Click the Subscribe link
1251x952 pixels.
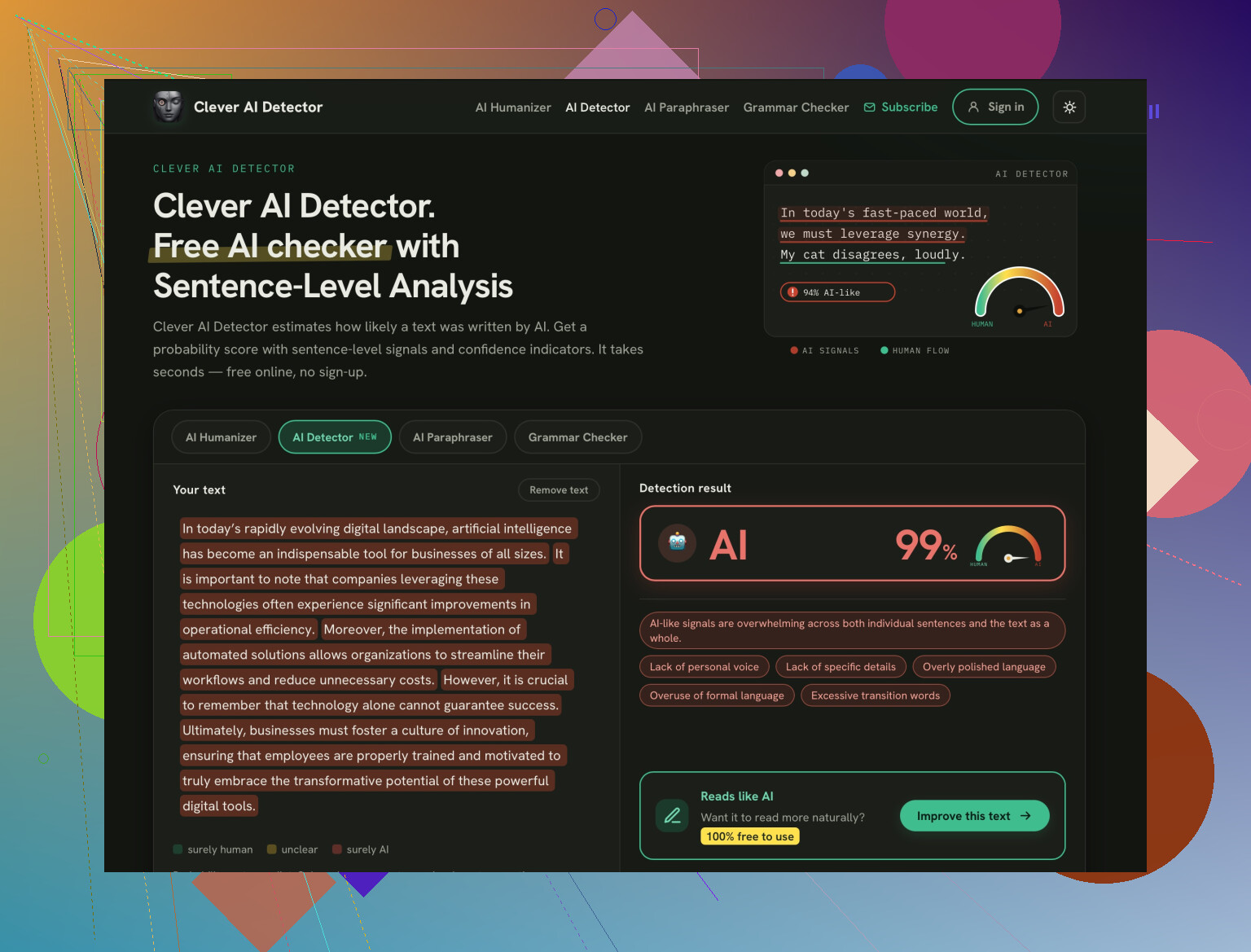901,107
